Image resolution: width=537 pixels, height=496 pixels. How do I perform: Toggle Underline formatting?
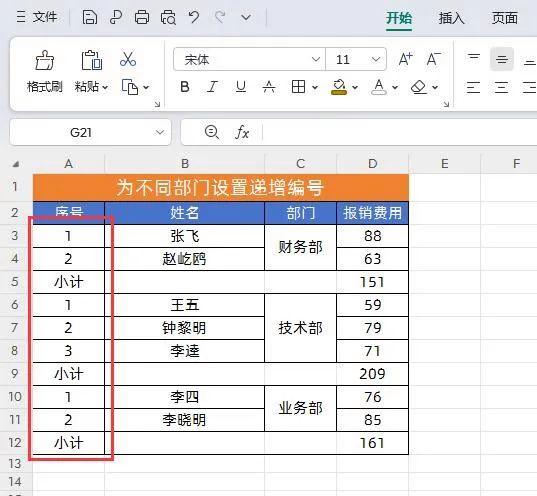[x=241, y=87]
